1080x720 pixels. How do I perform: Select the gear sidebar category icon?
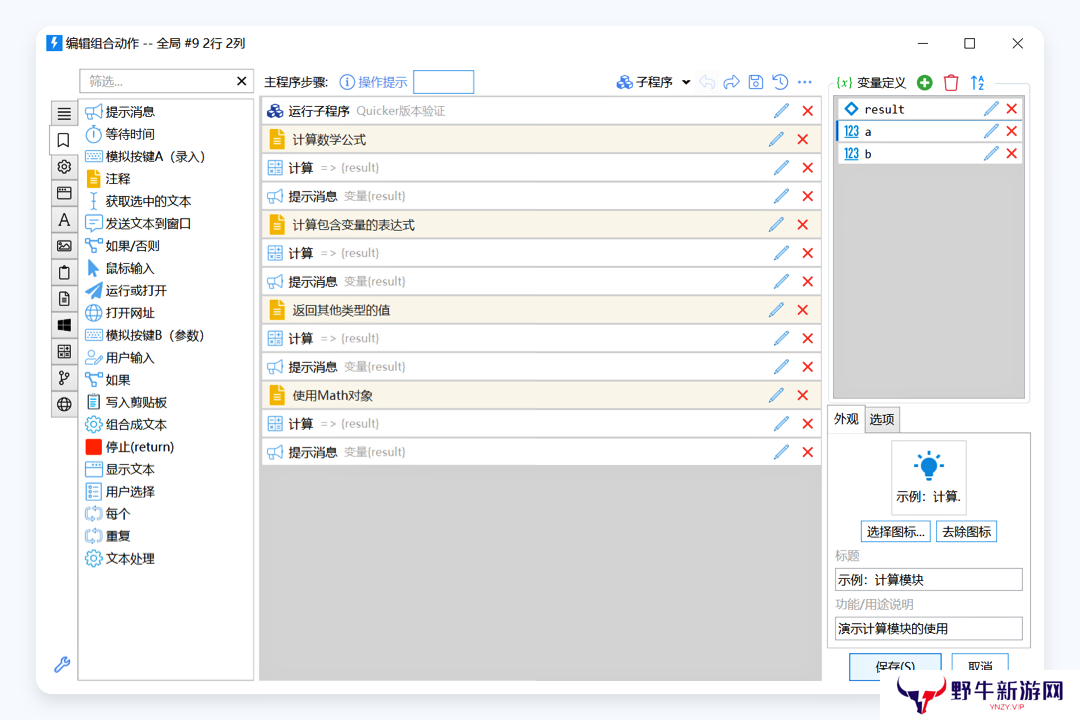64,167
